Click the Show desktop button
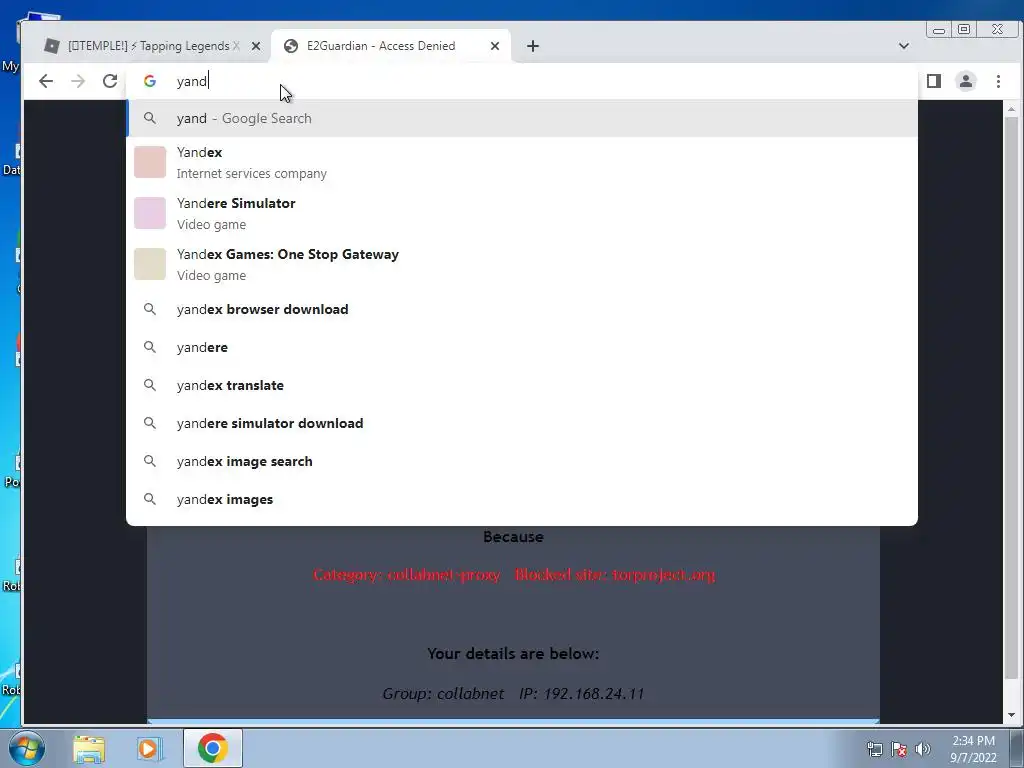This screenshot has width=1024, height=768. click(x=1017, y=748)
